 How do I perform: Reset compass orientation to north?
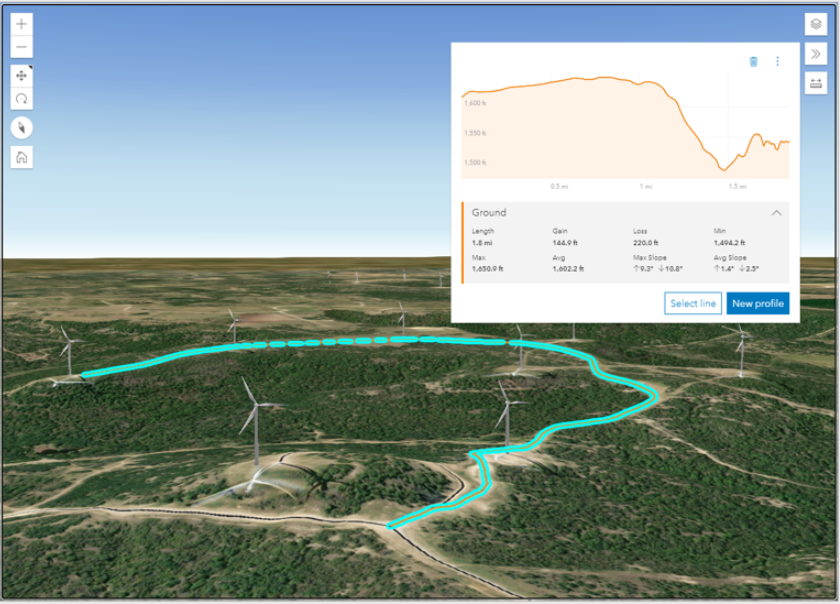click(21, 127)
